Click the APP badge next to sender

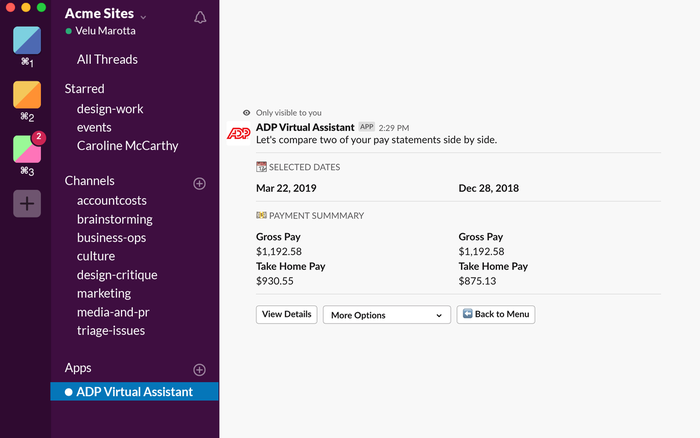pos(367,127)
